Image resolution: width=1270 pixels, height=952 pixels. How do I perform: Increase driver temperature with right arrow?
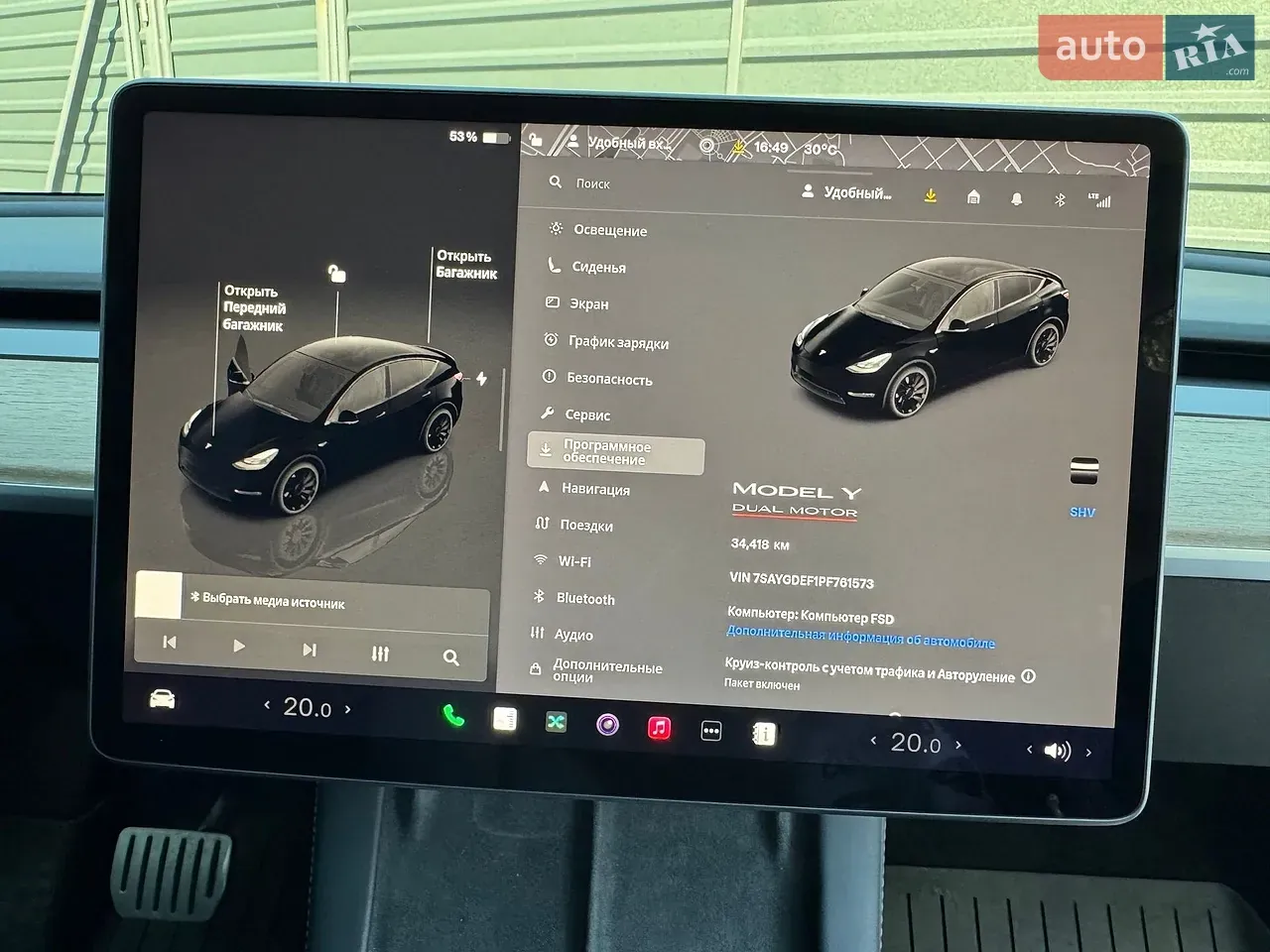347,710
